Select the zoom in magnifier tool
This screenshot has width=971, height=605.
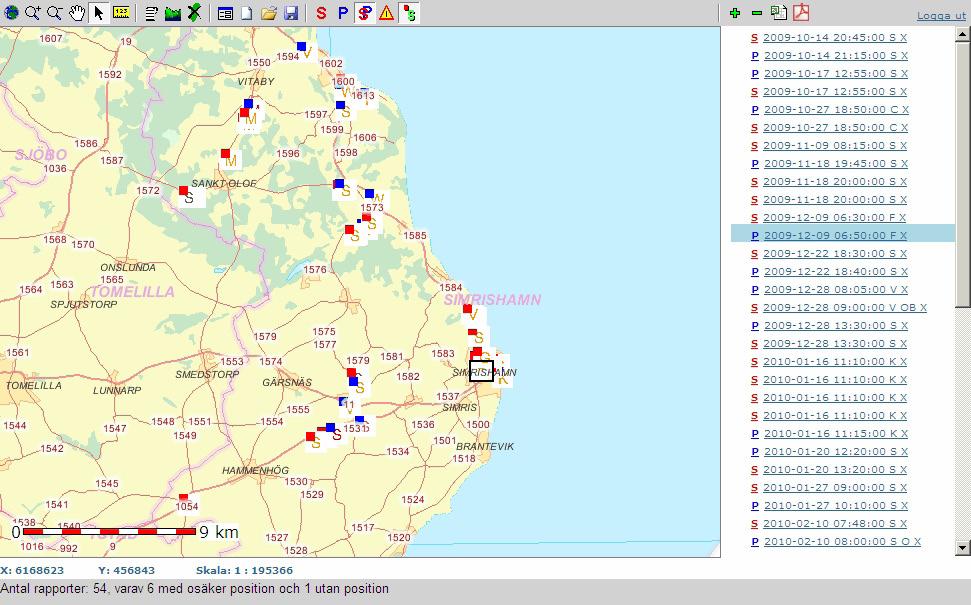tap(33, 12)
